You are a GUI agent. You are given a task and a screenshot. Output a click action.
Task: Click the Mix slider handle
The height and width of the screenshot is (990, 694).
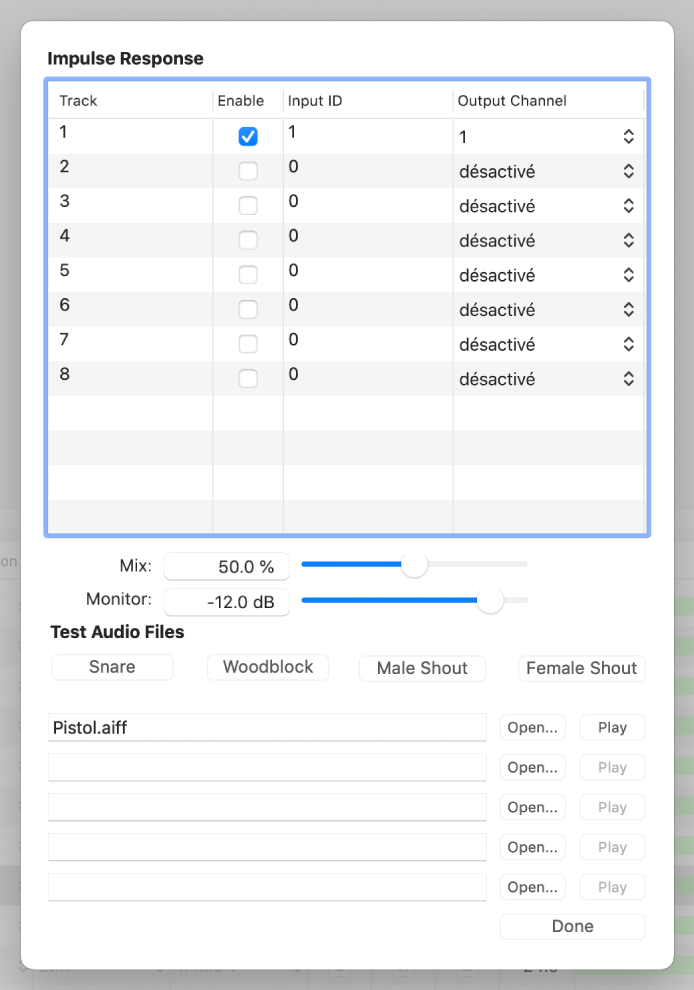pos(414,565)
